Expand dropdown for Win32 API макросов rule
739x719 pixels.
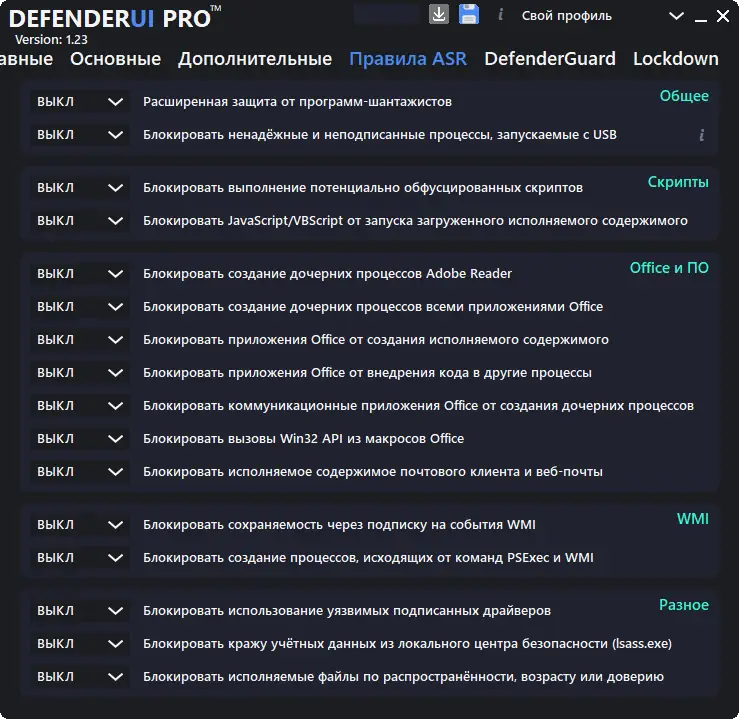pyautogui.click(x=80, y=439)
